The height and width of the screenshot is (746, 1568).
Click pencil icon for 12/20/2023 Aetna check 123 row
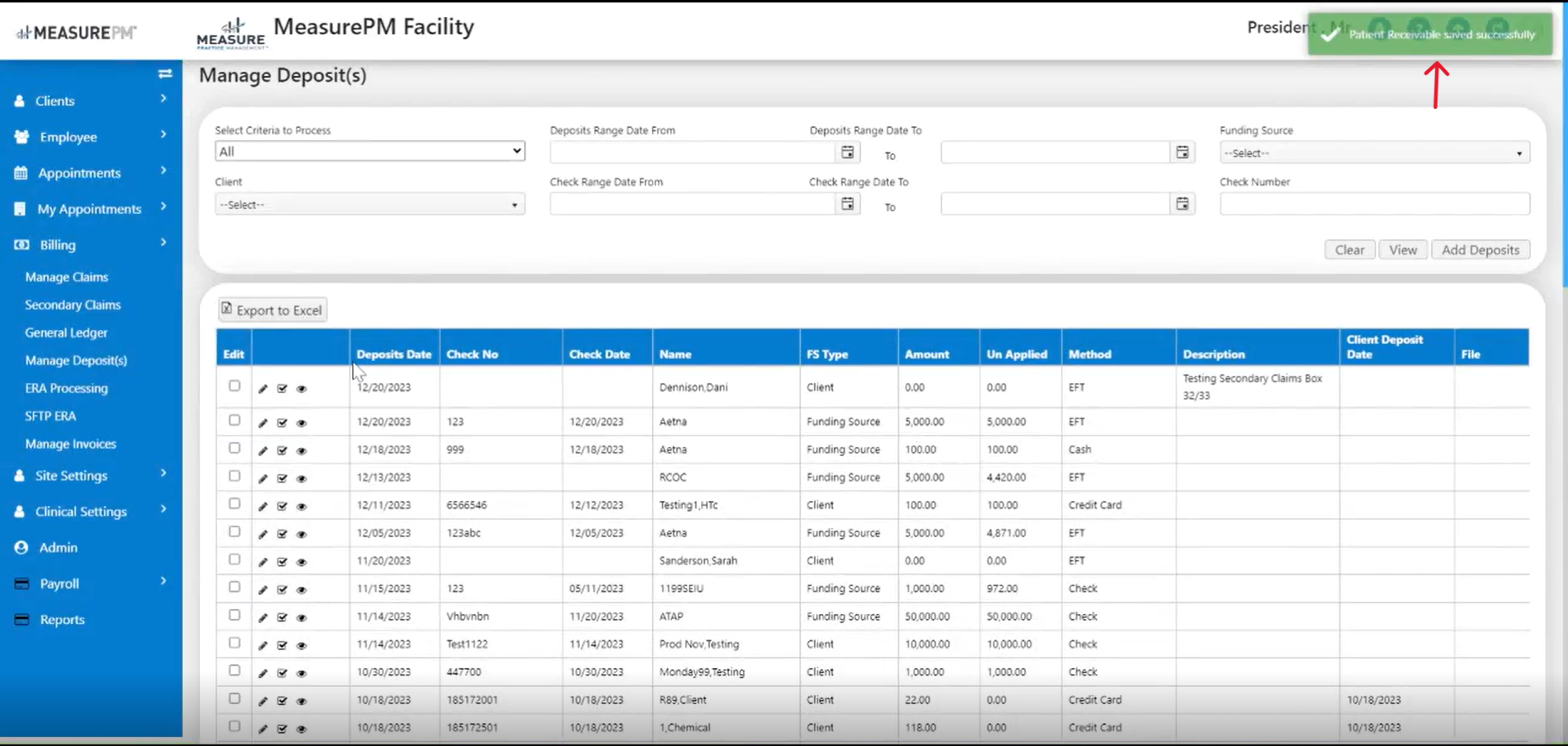263,423
